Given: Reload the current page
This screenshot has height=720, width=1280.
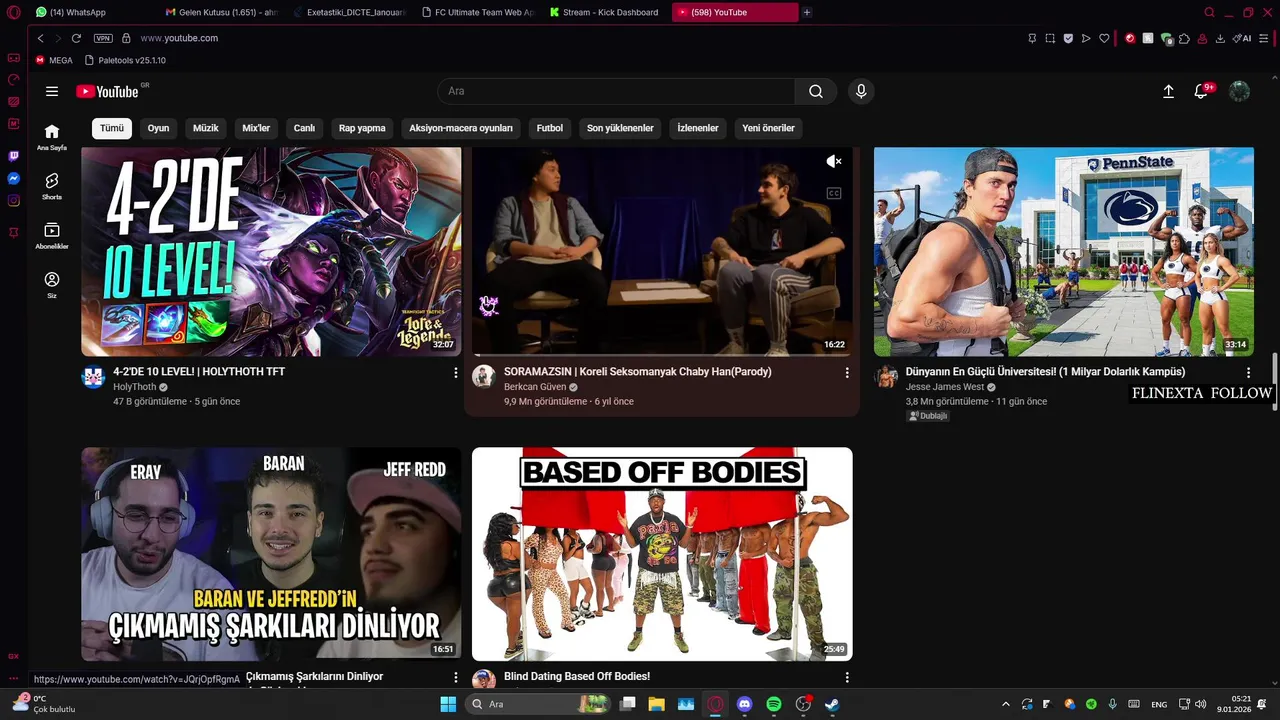Looking at the screenshot, I should tap(76, 38).
